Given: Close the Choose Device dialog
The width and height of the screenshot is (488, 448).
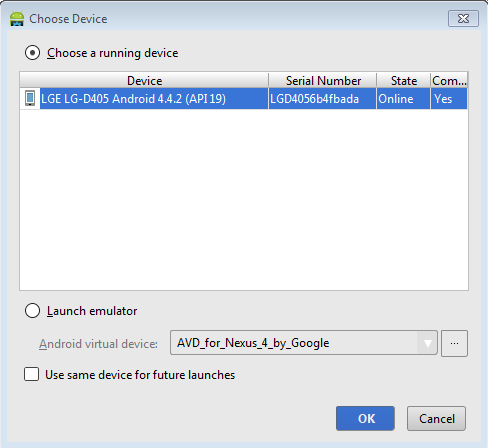Looking at the screenshot, I should click(x=463, y=18).
